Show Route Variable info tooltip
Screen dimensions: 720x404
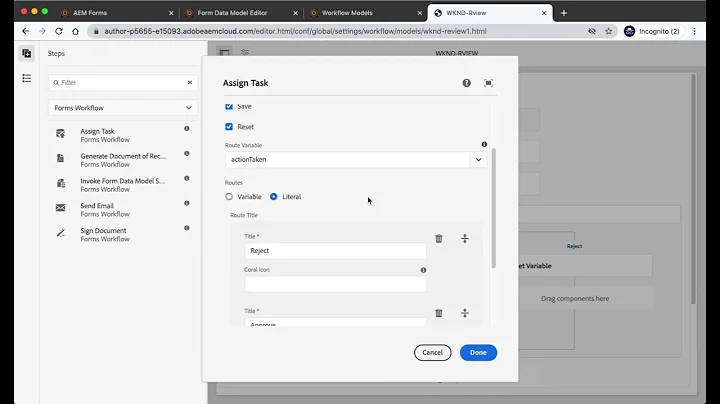pyautogui.click(x=484, y=144)
